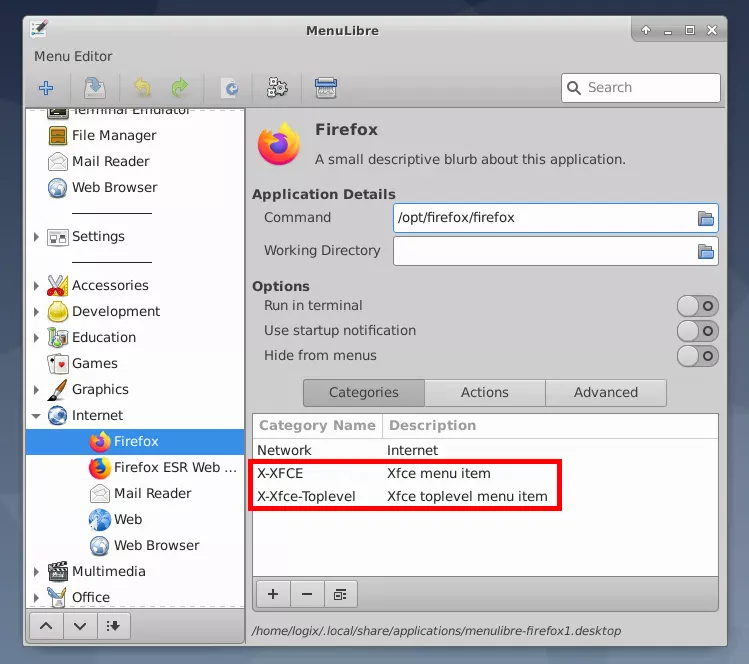The image size is (749, 664).
Task: Toggle the Use startup notification switch
Action: point(697,331)
